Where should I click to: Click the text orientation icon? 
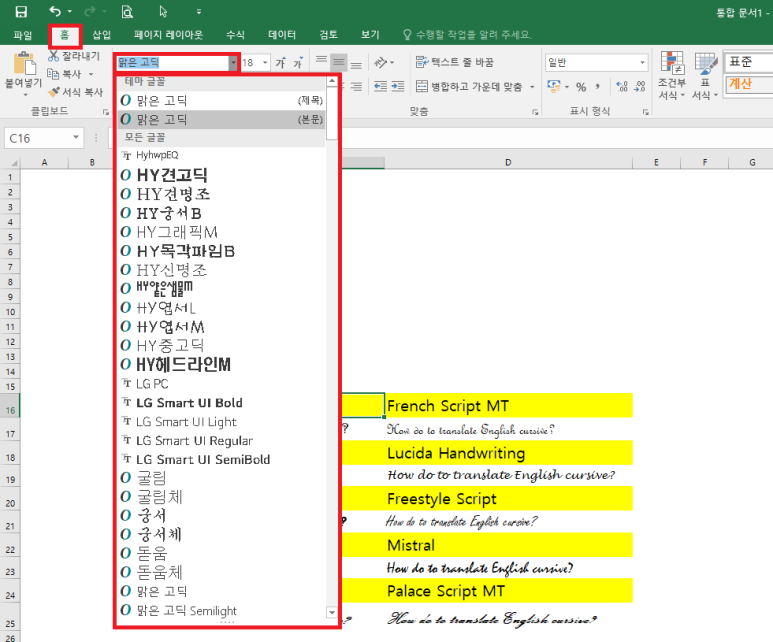pos(380,62)
